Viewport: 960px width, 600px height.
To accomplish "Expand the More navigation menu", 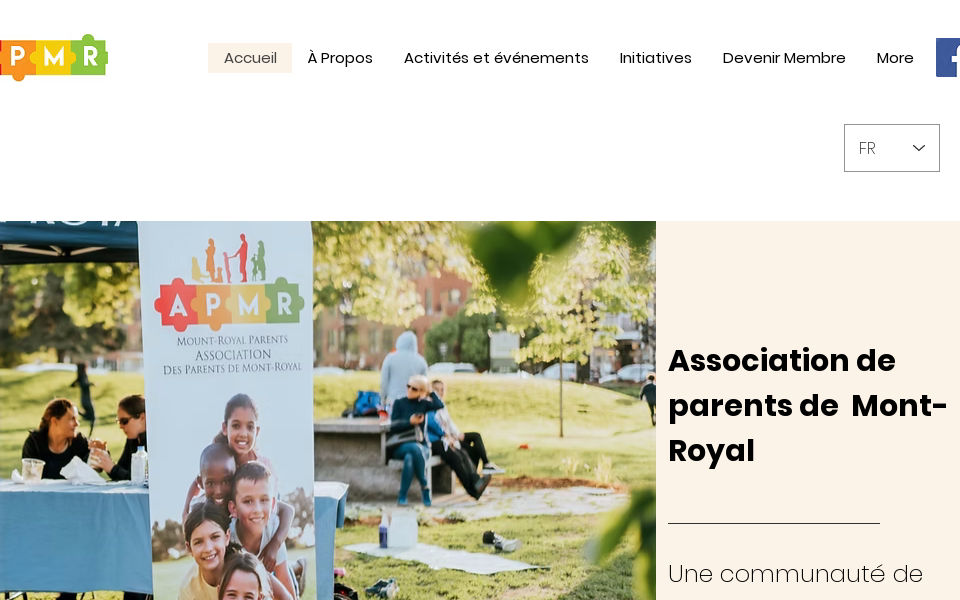I will coord(894,58).
